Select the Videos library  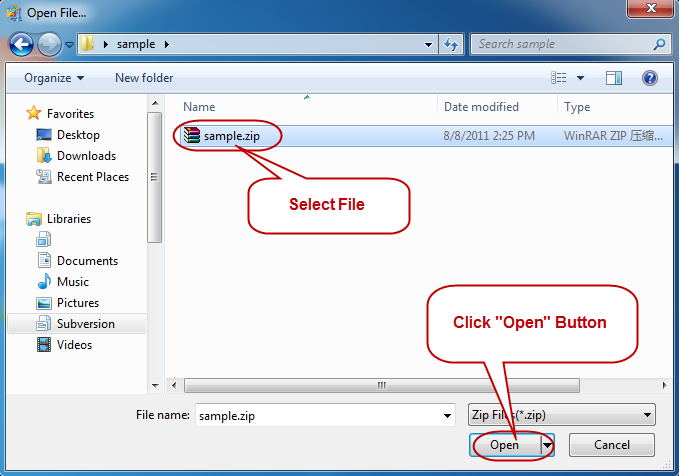[x=74, y=345]
